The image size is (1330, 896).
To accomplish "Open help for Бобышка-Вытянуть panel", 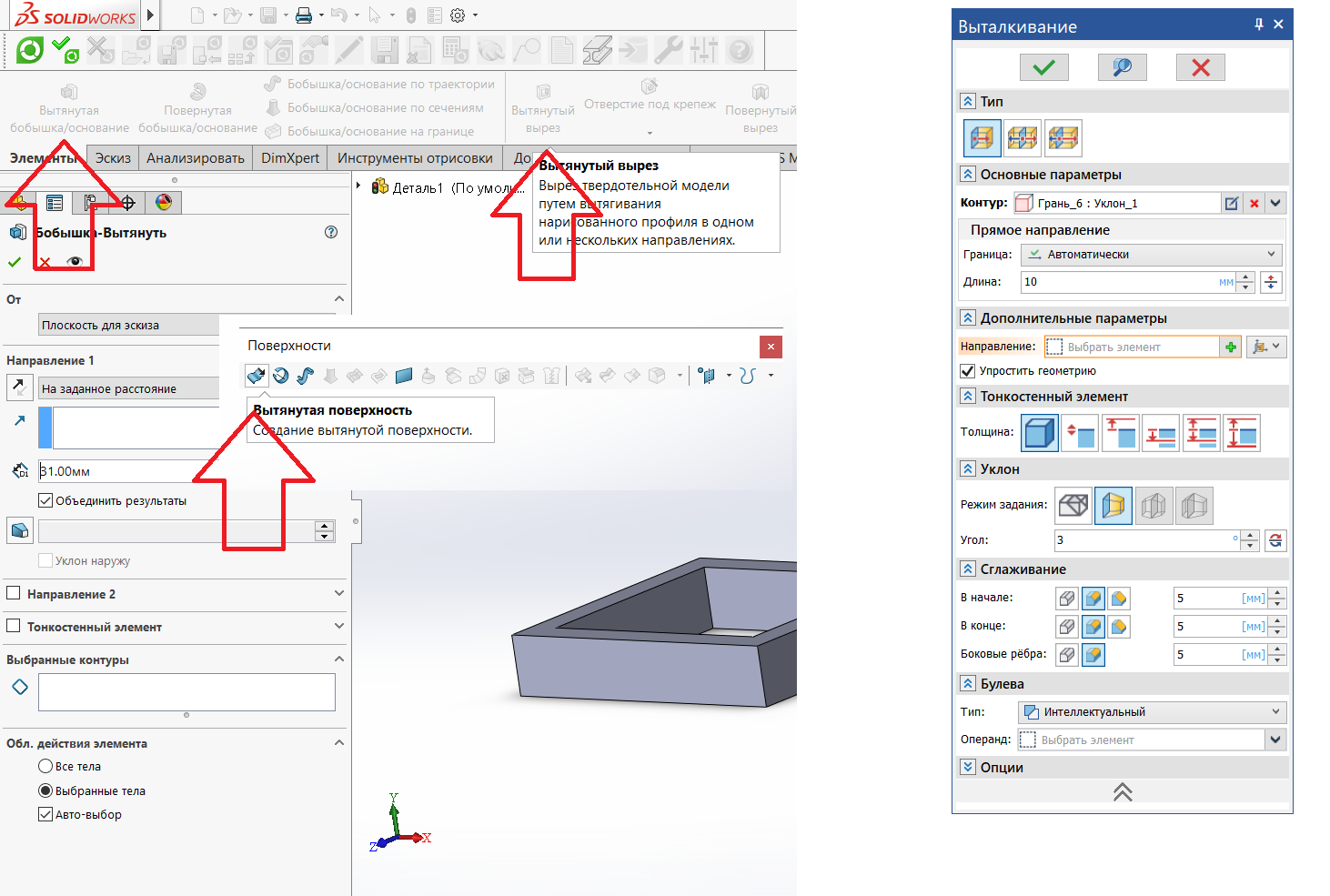I will click(x=331, y=232).
